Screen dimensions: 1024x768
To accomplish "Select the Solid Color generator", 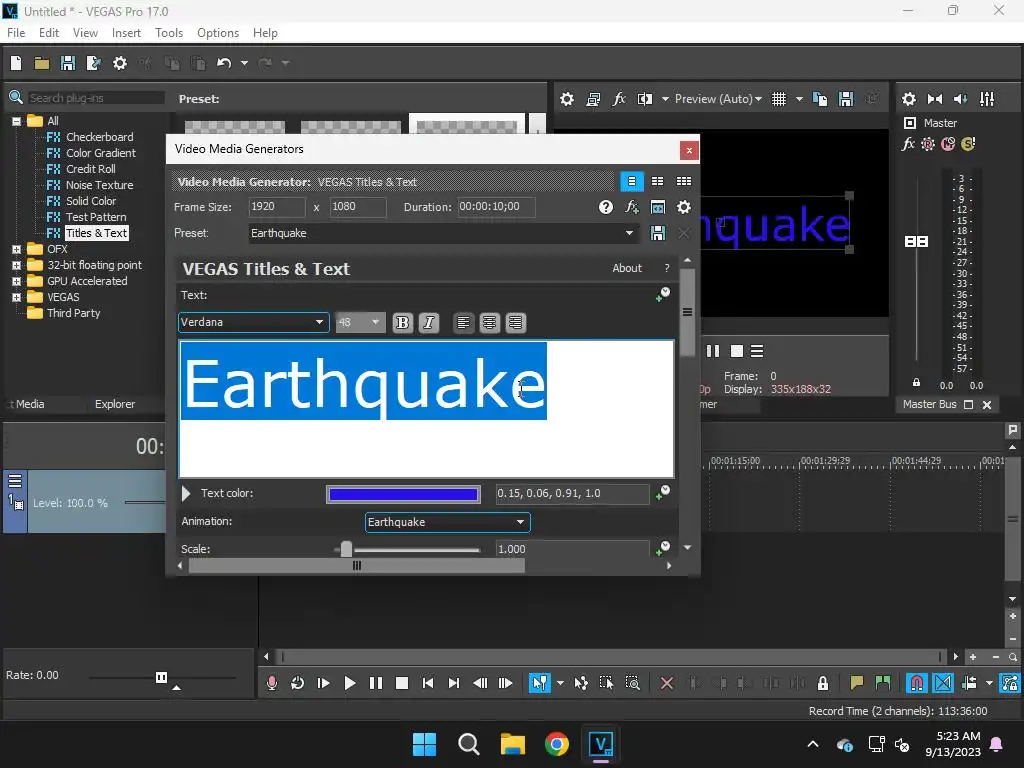I will [91, 200].
